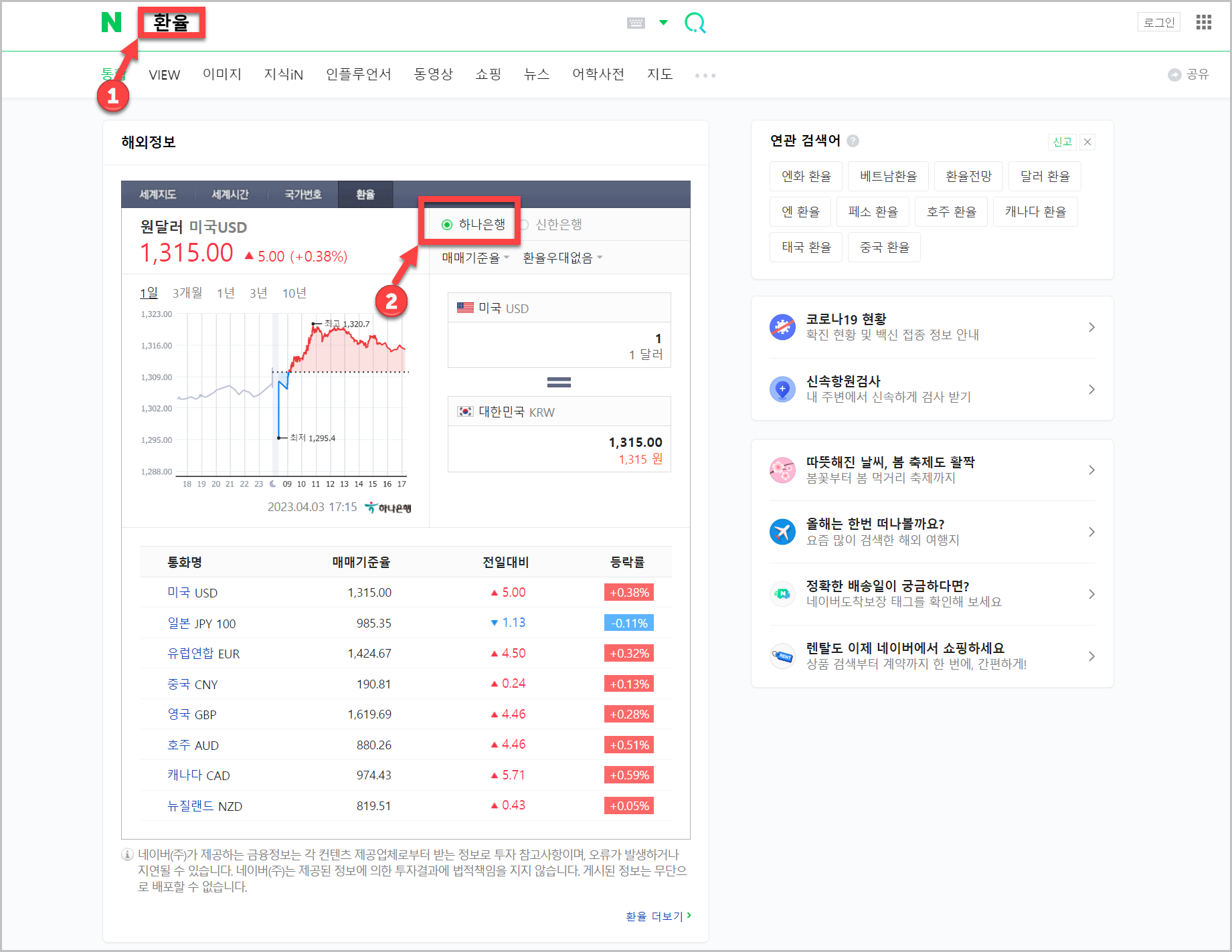Click the green Naver N logo
1232x952 pixels.
[111, 22]
